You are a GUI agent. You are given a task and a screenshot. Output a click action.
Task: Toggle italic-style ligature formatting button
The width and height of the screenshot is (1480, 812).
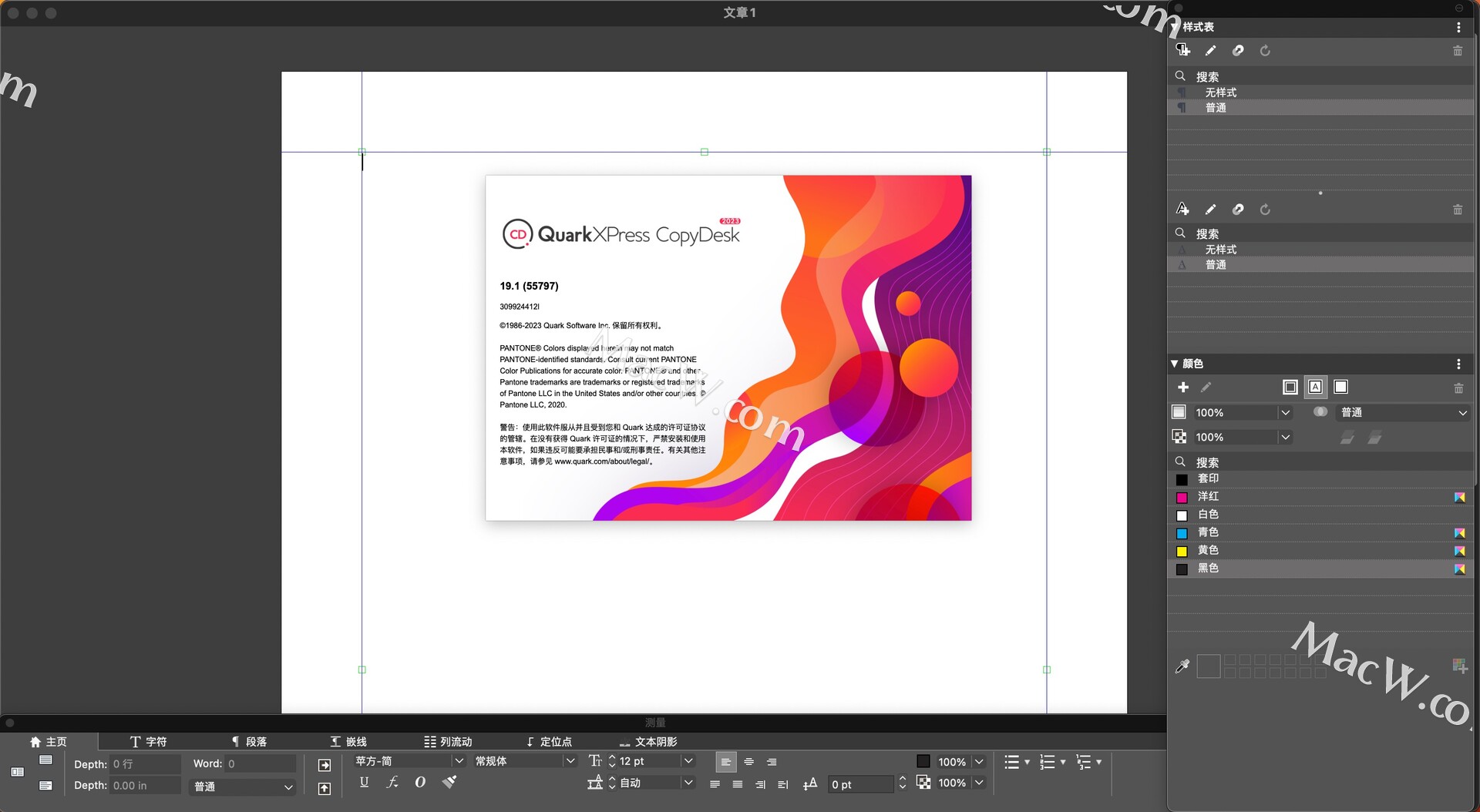[392, 782]
